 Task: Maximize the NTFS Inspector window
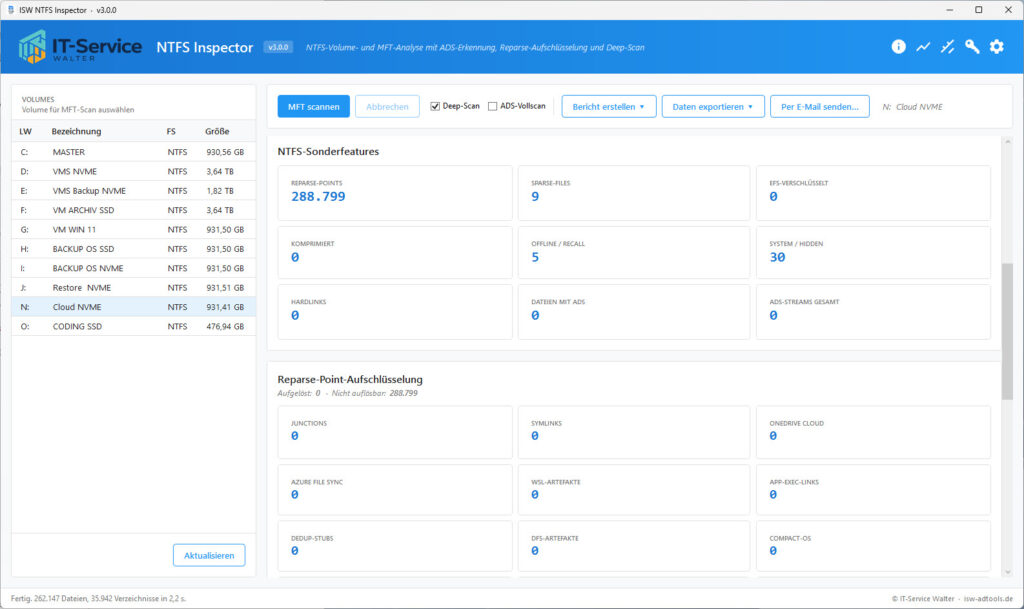click(x=978, y=10)
